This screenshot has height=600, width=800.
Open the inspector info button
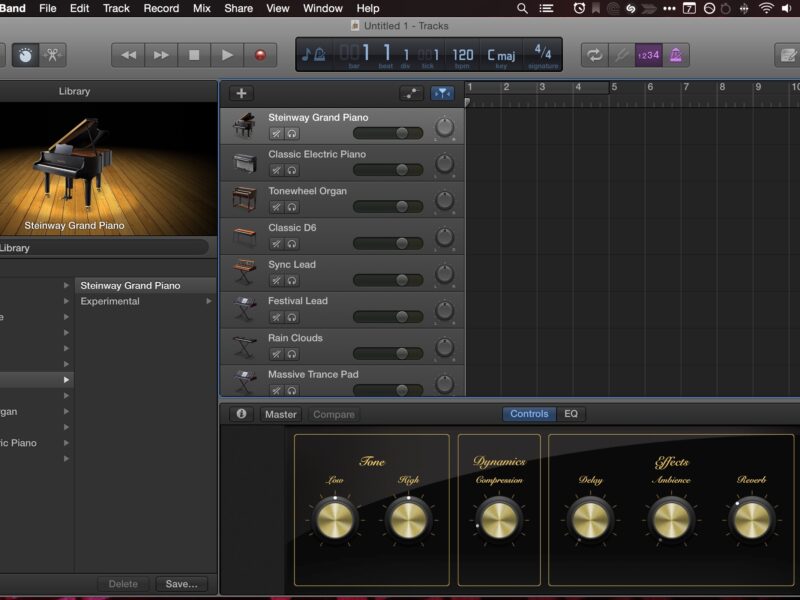[x=240, y=414]
